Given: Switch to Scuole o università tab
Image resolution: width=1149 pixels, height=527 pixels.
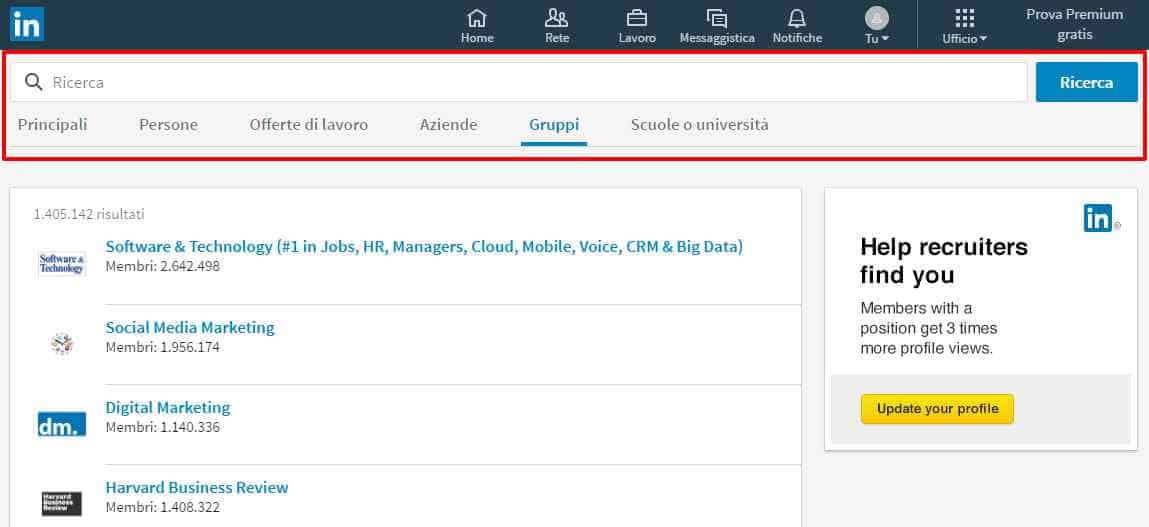Looking at the screenshot, I should pyautogui.click(x=700, y=125).
